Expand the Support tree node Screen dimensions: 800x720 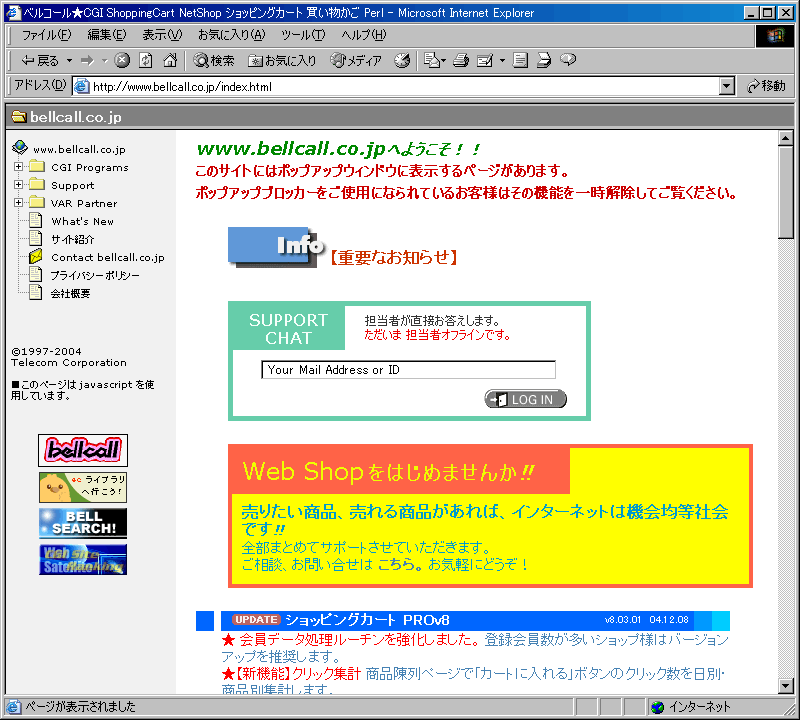tap(18, 185)
